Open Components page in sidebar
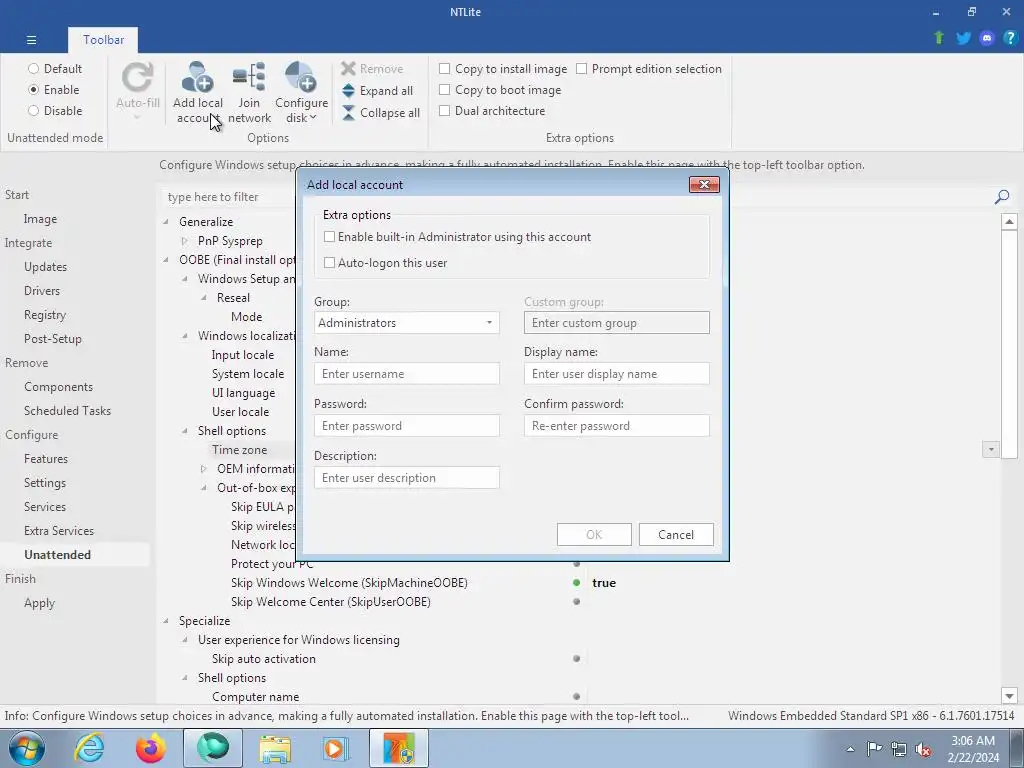The image size is (1024, 768). 58,387
